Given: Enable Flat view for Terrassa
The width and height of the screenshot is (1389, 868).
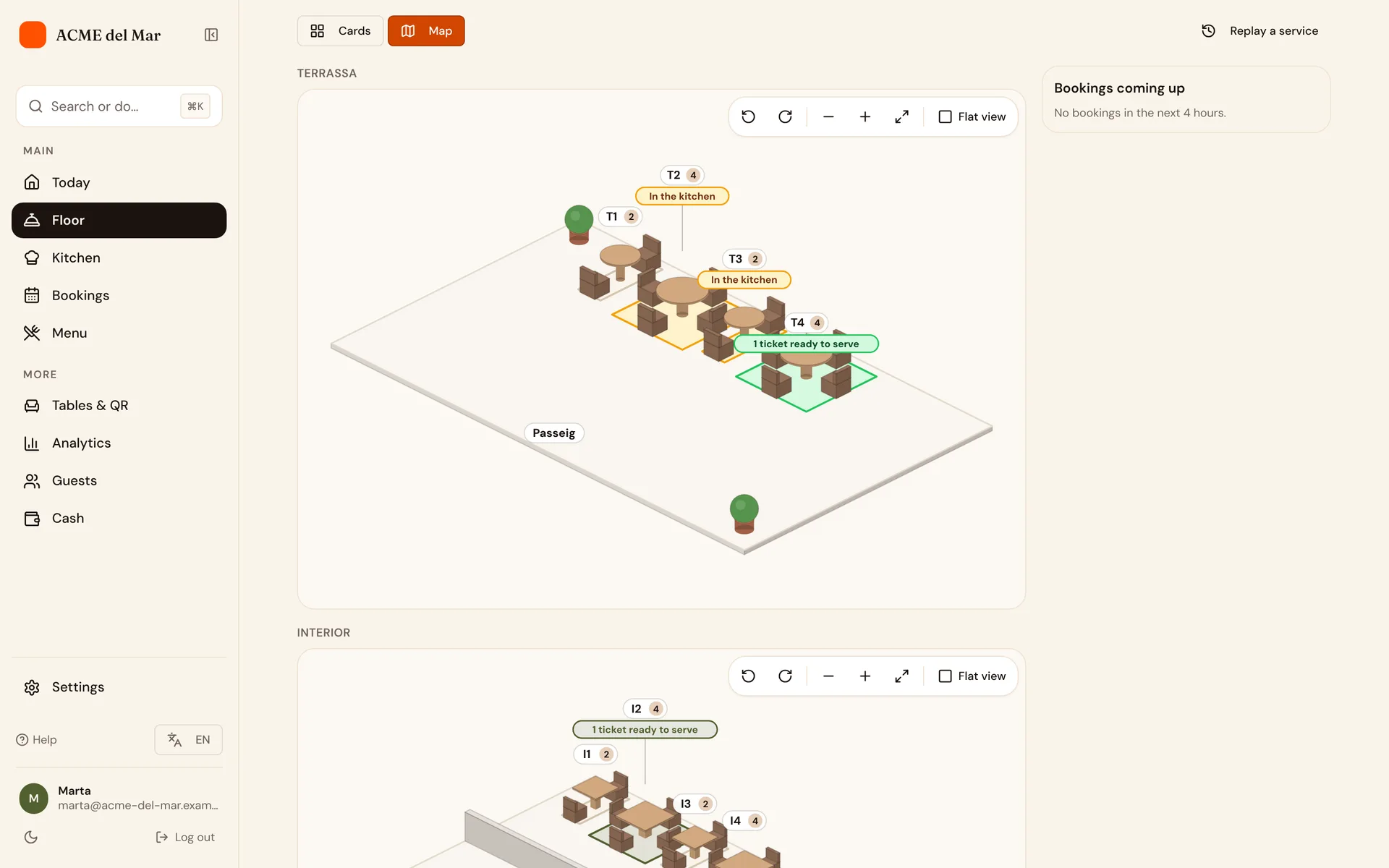Looking at the screenshot, I should (972, 116).
